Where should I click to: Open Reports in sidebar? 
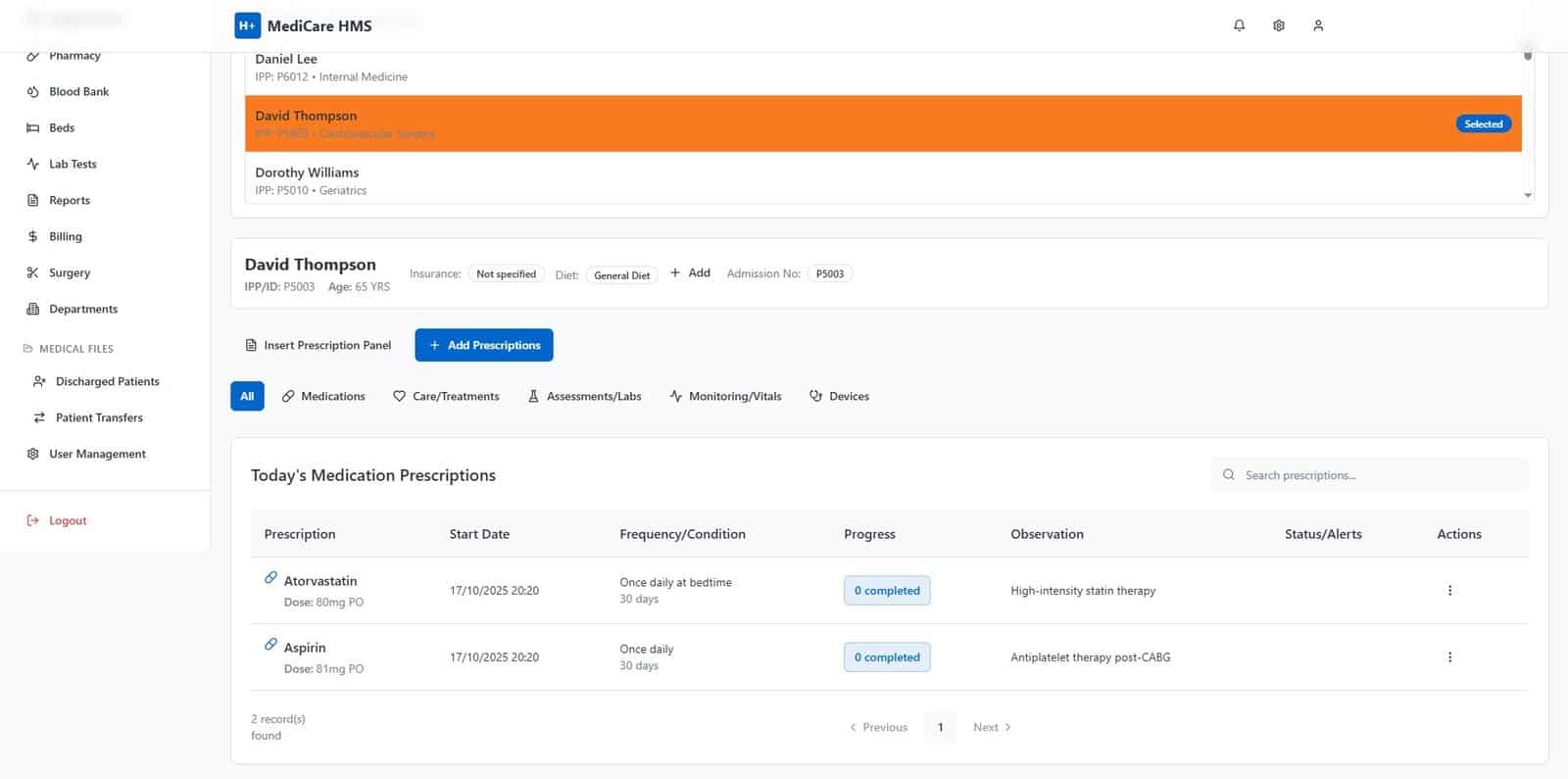[70, 201]
